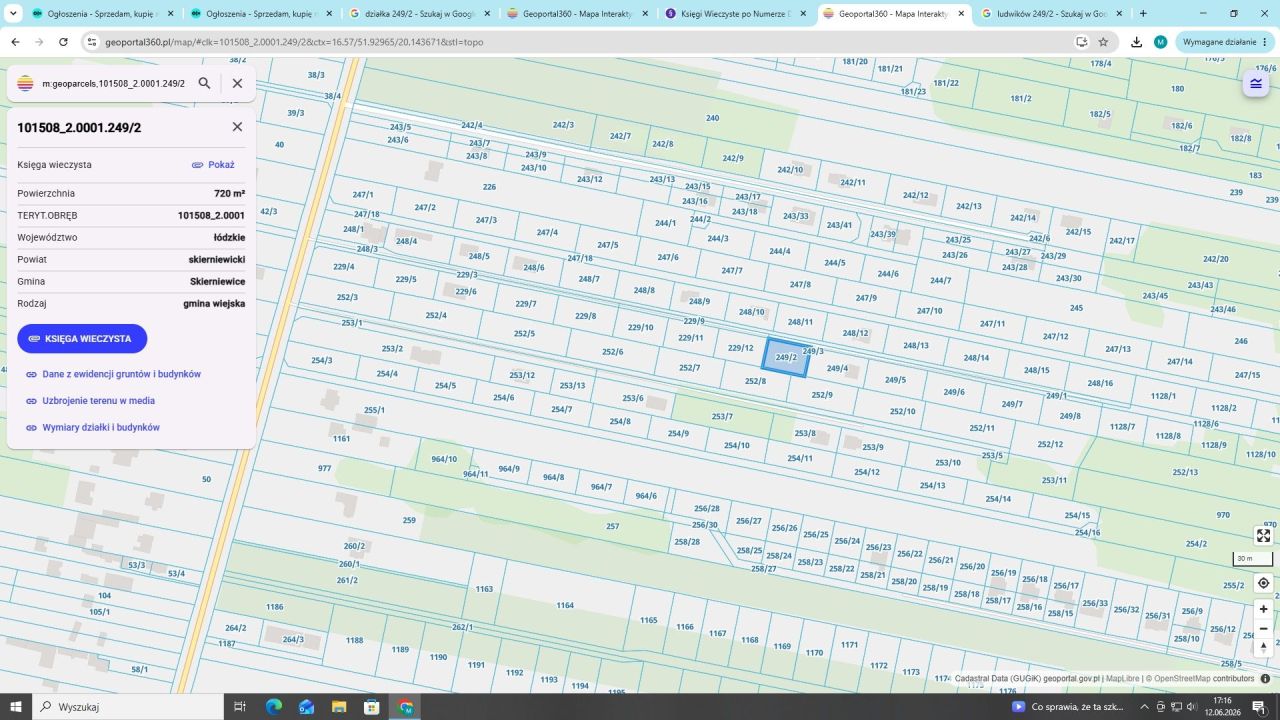Screen dimensions: 1280x720
Task: Open the Windows notification center
Action: [x=1259, y=707]
